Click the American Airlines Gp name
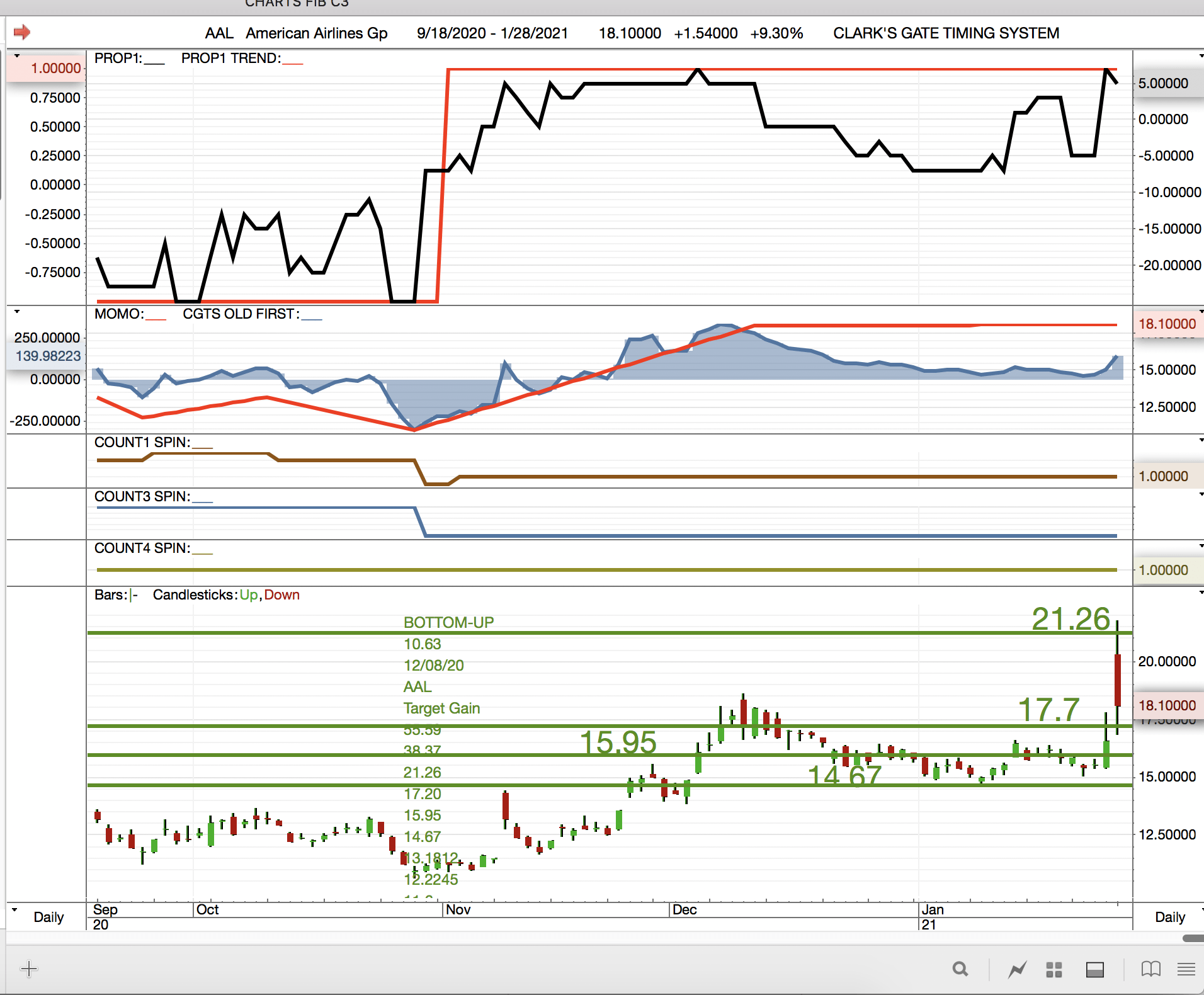This screenshot has width=1204, height=995. click(317, 33)
